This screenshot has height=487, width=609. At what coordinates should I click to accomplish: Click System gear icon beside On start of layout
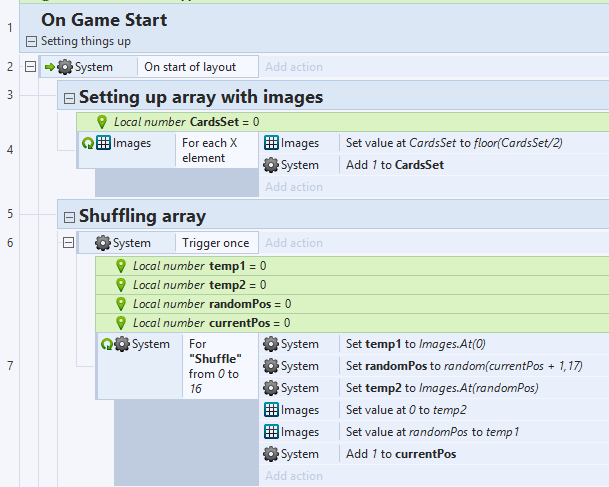coord(65,67)
